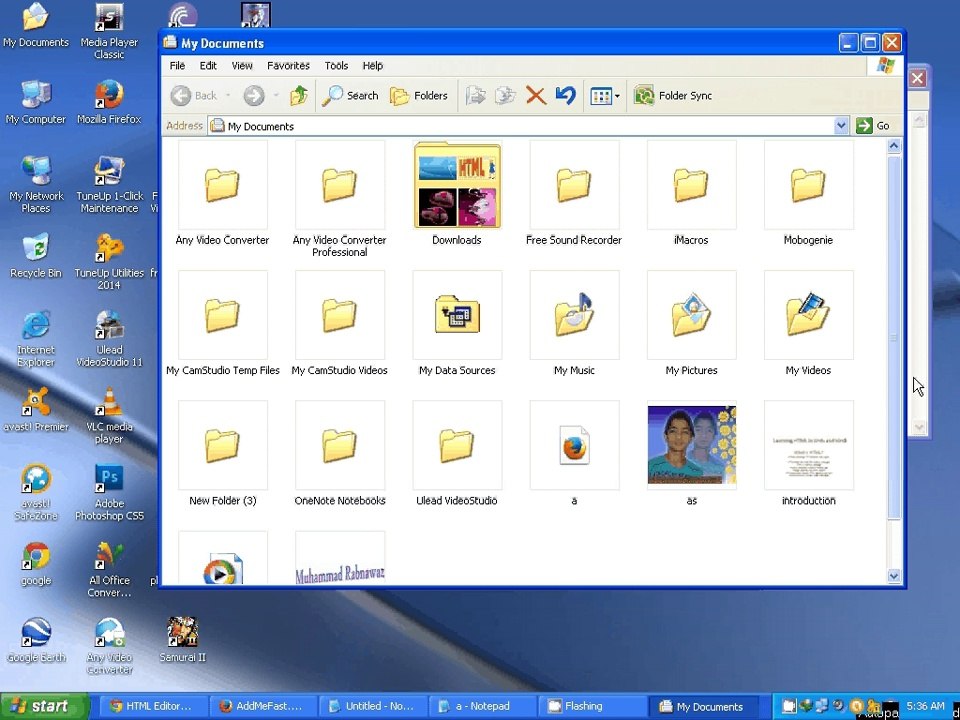The height and width of the screenshot is (720, 960).
Task: Select Google Earth desktop shortcut
Action: (36, 640)
